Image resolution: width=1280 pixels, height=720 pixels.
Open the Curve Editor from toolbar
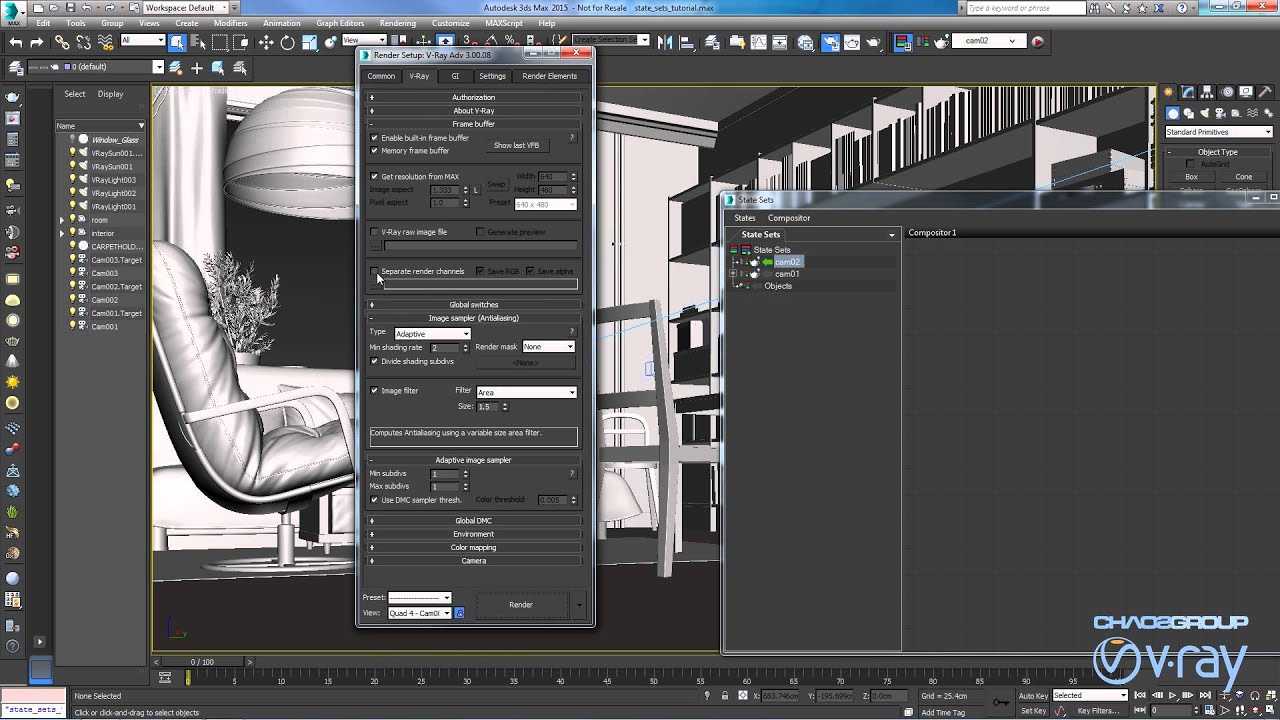(758, 42)
